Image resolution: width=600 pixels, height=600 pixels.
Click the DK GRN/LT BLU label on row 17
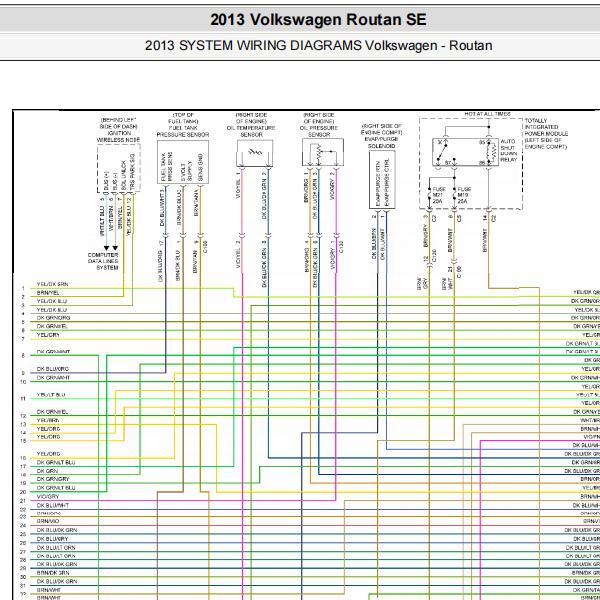[56, 462]
